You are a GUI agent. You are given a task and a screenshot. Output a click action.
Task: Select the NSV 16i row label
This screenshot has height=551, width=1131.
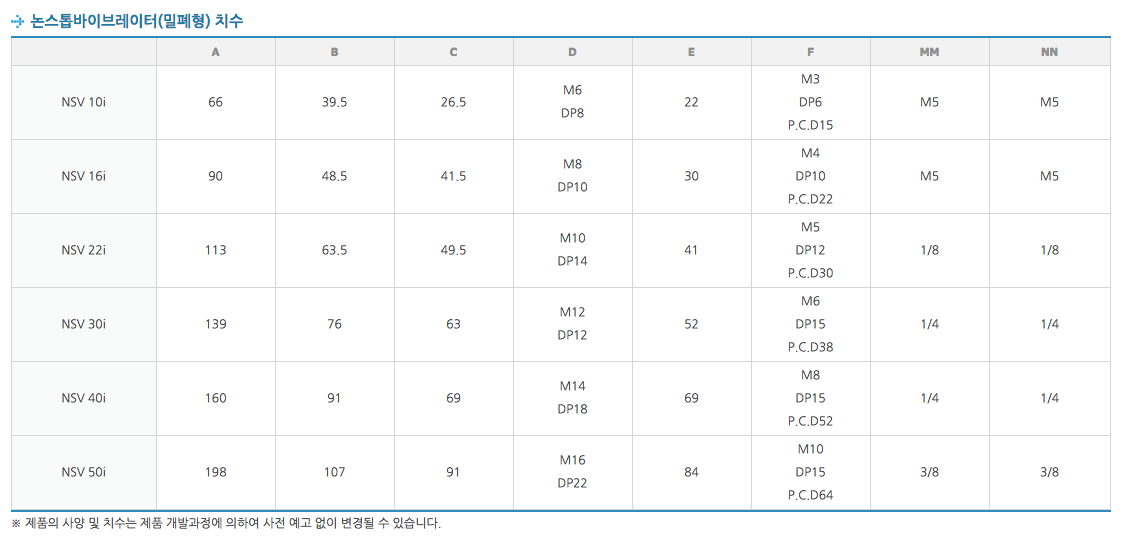click(x=83, y=176)
